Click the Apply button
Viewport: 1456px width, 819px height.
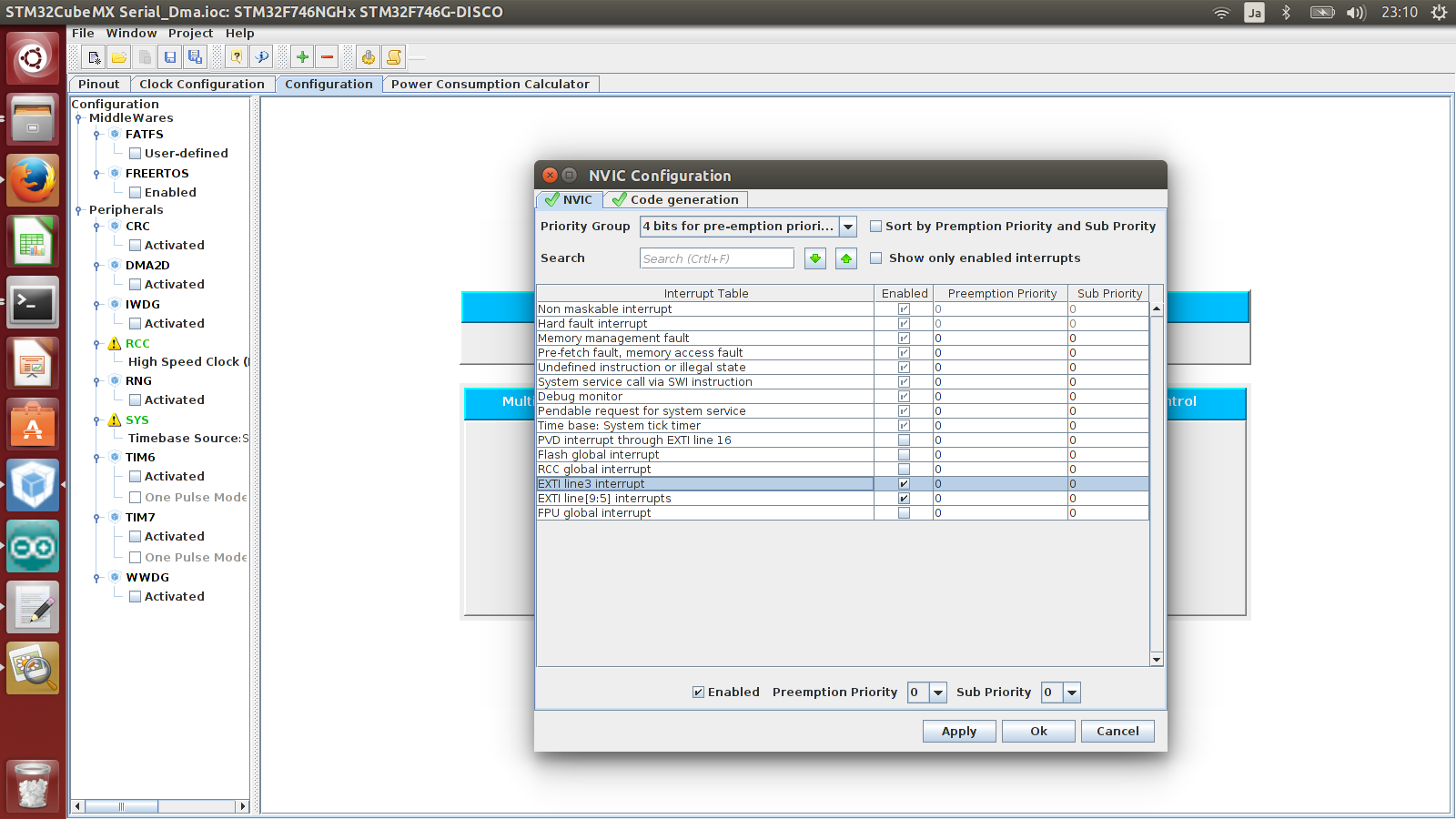(x=959, y=732)
